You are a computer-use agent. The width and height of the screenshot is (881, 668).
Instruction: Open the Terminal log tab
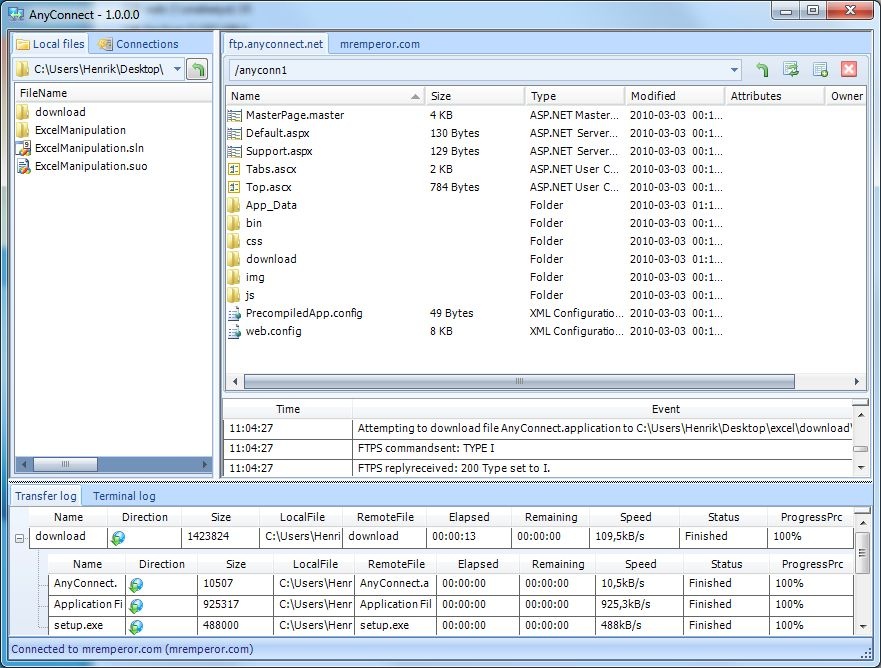pyautogui.click(x=124, y=496)
